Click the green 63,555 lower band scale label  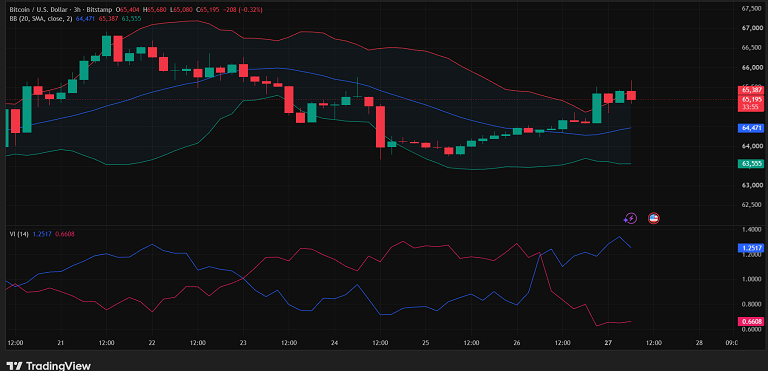pyautogui.click(x=751, y=163)
